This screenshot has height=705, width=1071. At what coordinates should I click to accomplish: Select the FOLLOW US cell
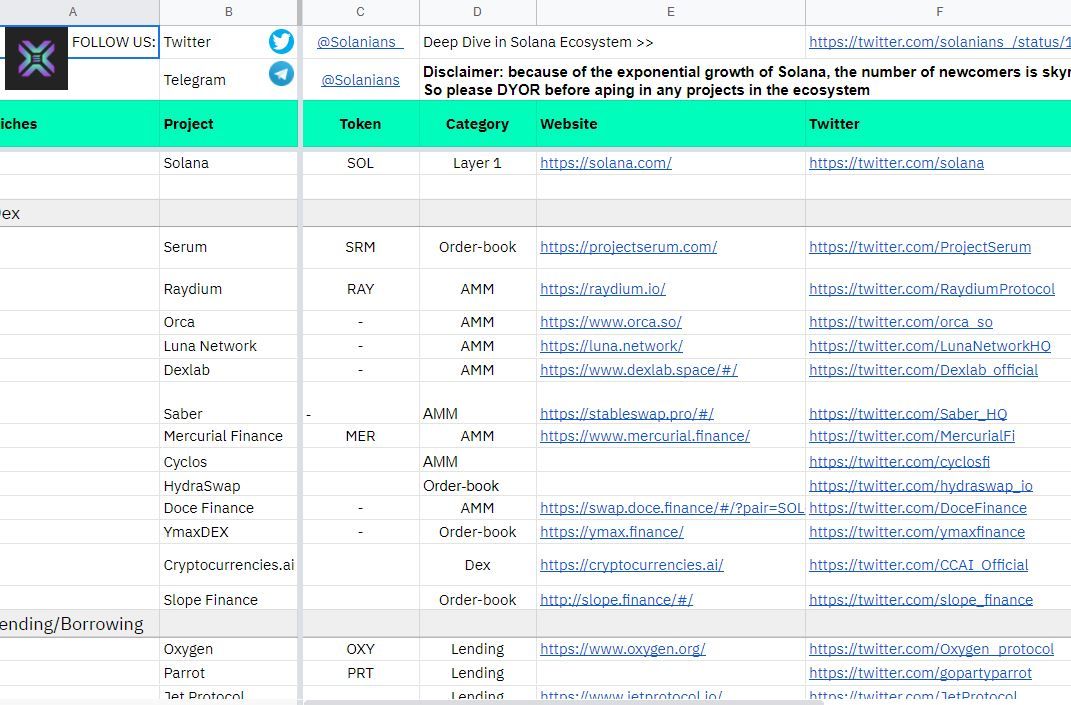[114, 42]
